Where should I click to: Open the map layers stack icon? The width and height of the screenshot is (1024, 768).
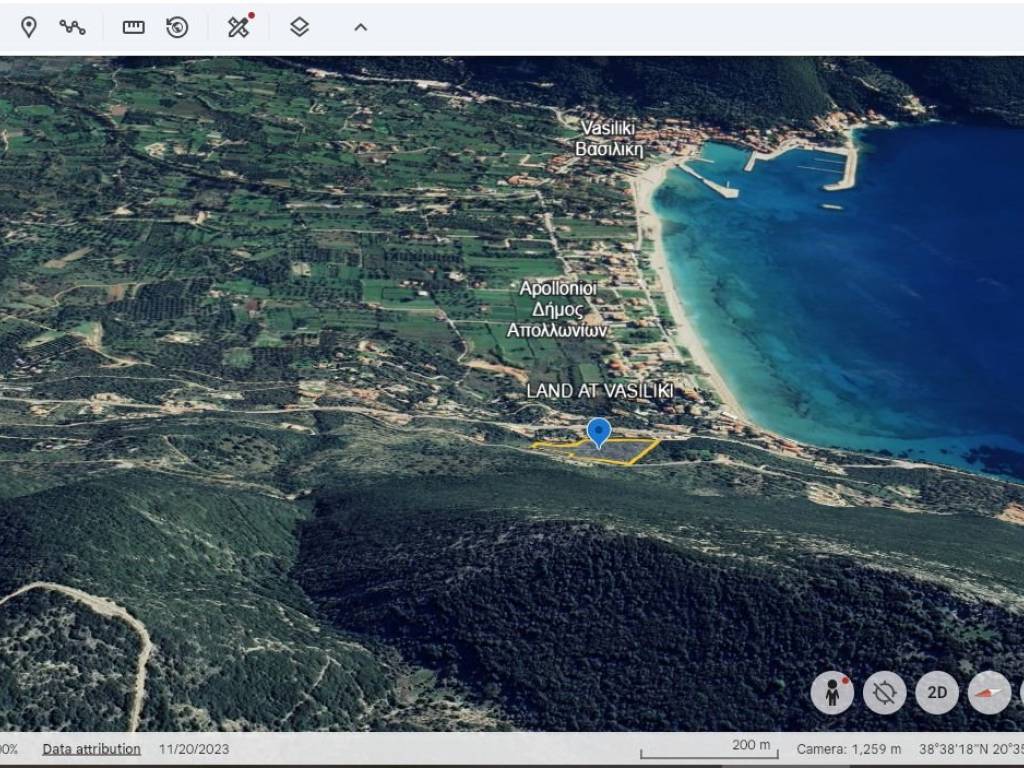(x=299, y=27)
